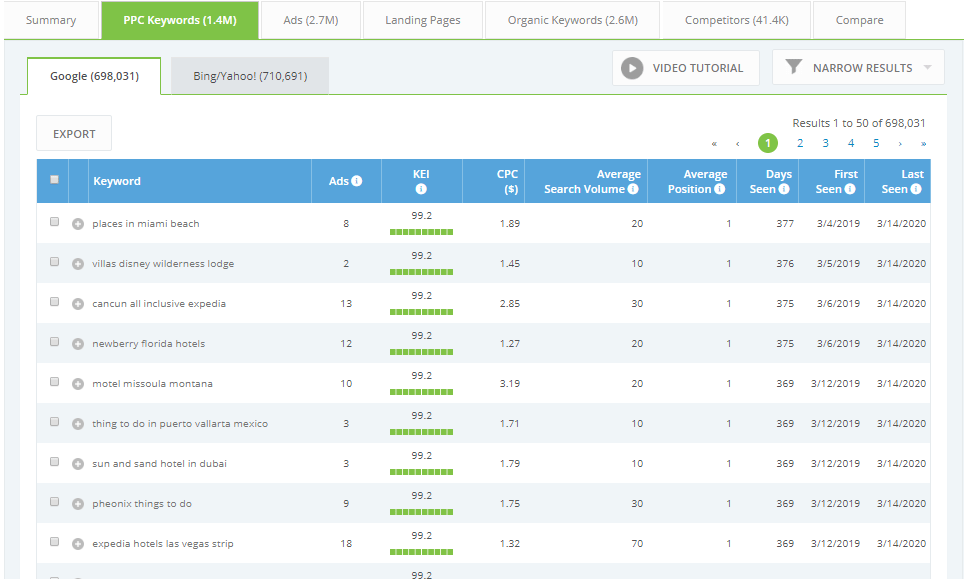Expand the villas disney wilderness lodge row
The image size is (965, 579).
pos(78,264)
